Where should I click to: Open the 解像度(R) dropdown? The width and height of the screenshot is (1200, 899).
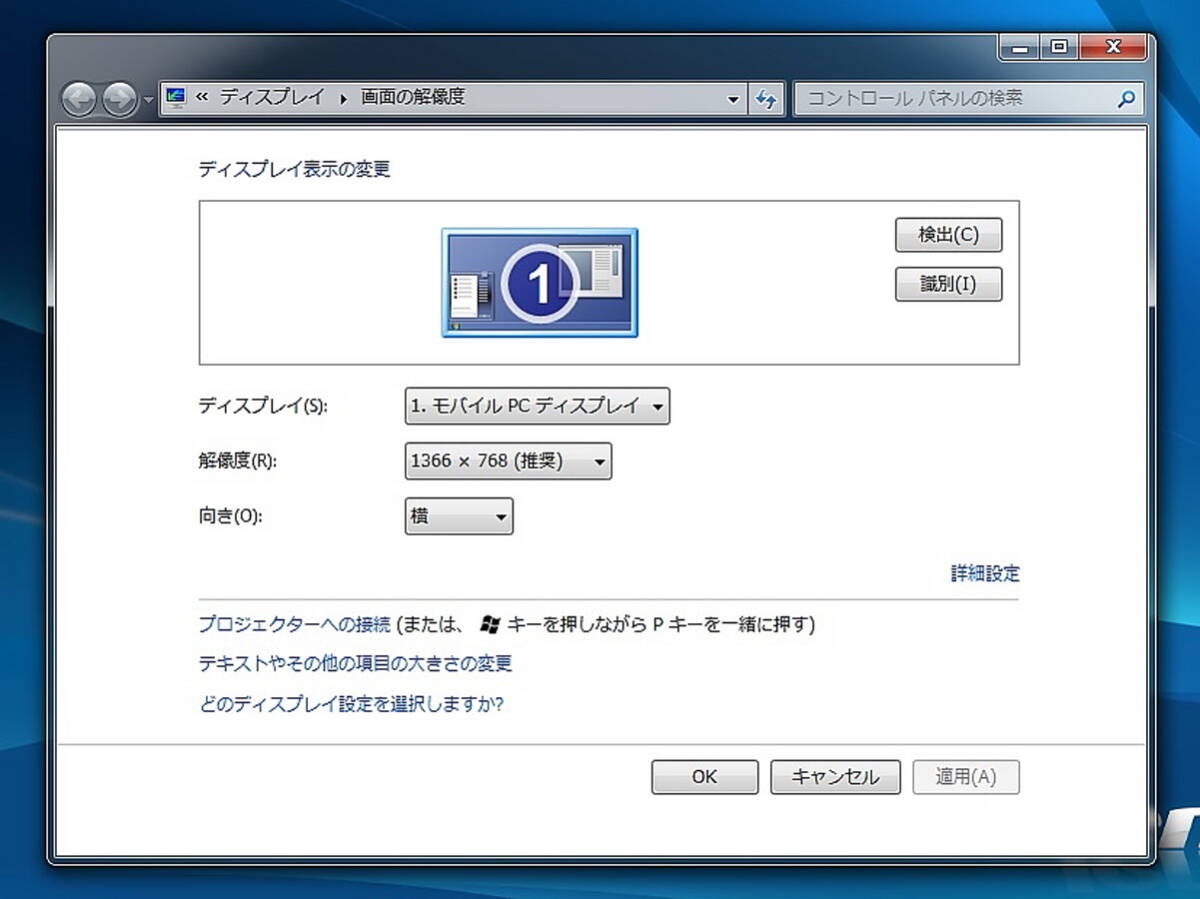click(x=508, y=461)
